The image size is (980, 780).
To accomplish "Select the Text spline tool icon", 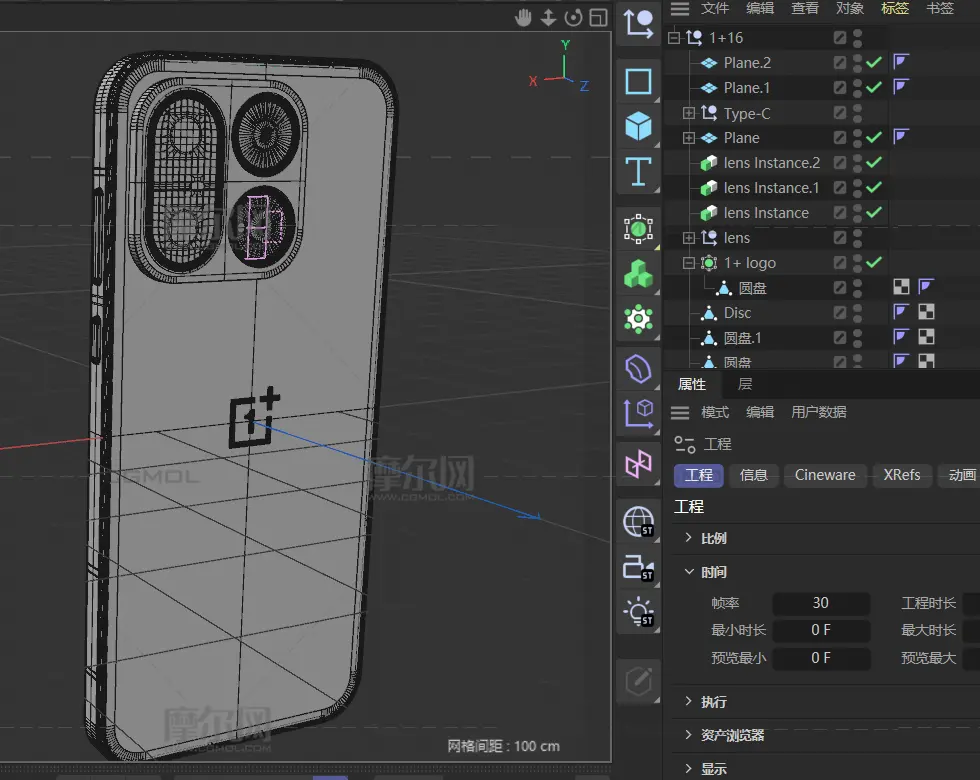I will coord(638,171).
